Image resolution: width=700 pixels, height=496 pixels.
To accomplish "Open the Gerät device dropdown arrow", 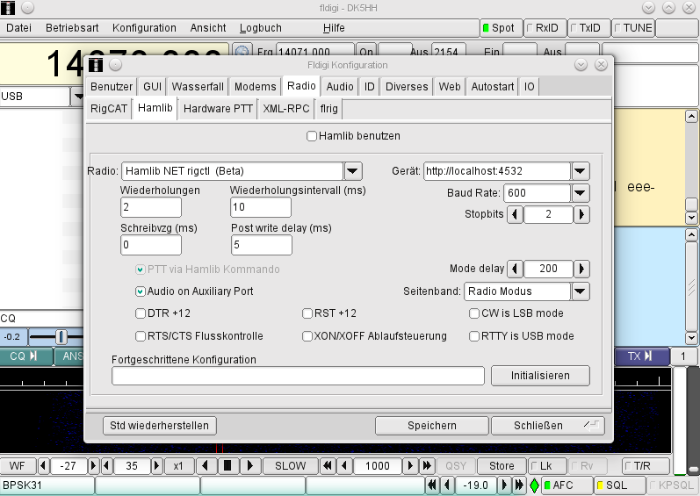I will 580,171.
